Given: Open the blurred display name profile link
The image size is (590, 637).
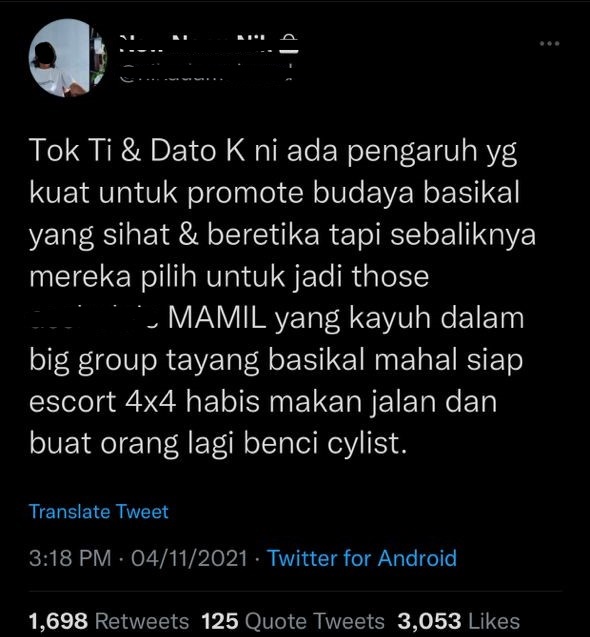Looking at the screenshot, I should click(x=197, y=44).
